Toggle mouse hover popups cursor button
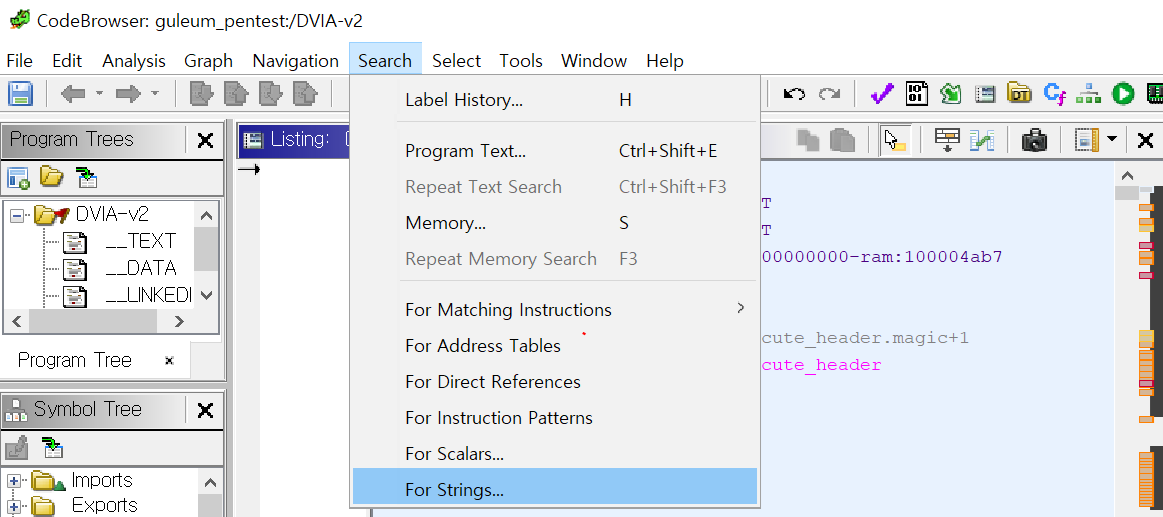Screen dimensions: 1163x517 (895, 139)
